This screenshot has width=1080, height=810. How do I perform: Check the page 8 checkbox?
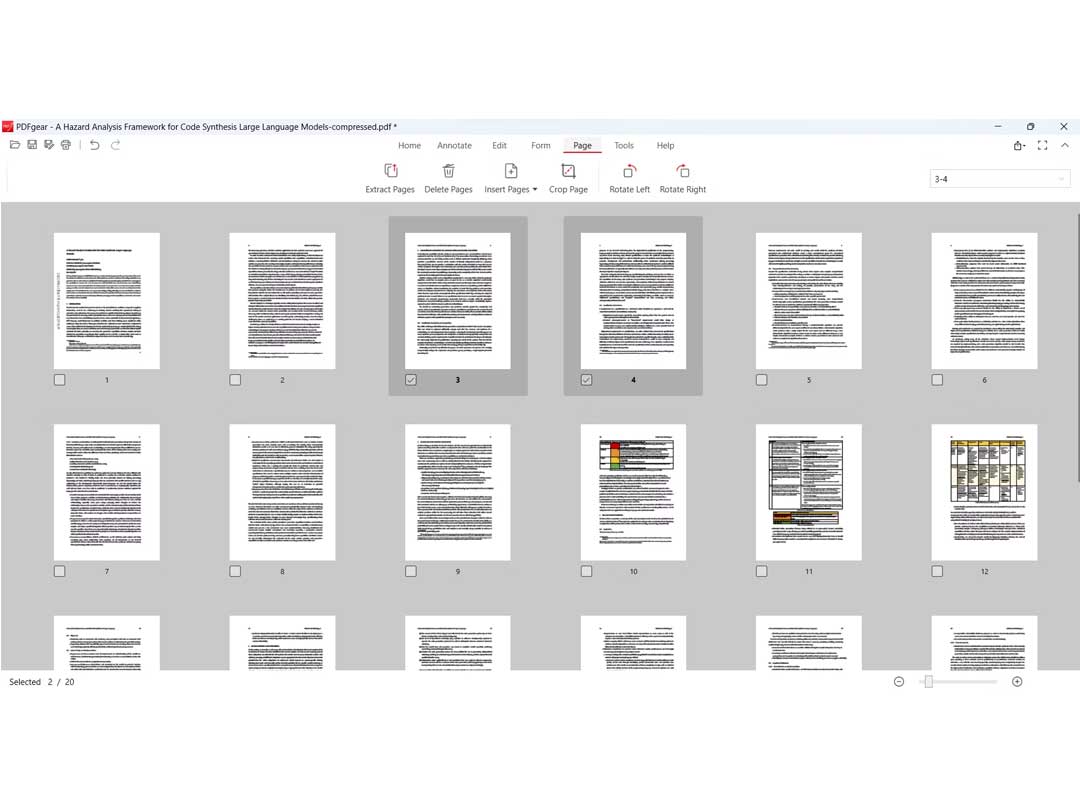[236, 571]
